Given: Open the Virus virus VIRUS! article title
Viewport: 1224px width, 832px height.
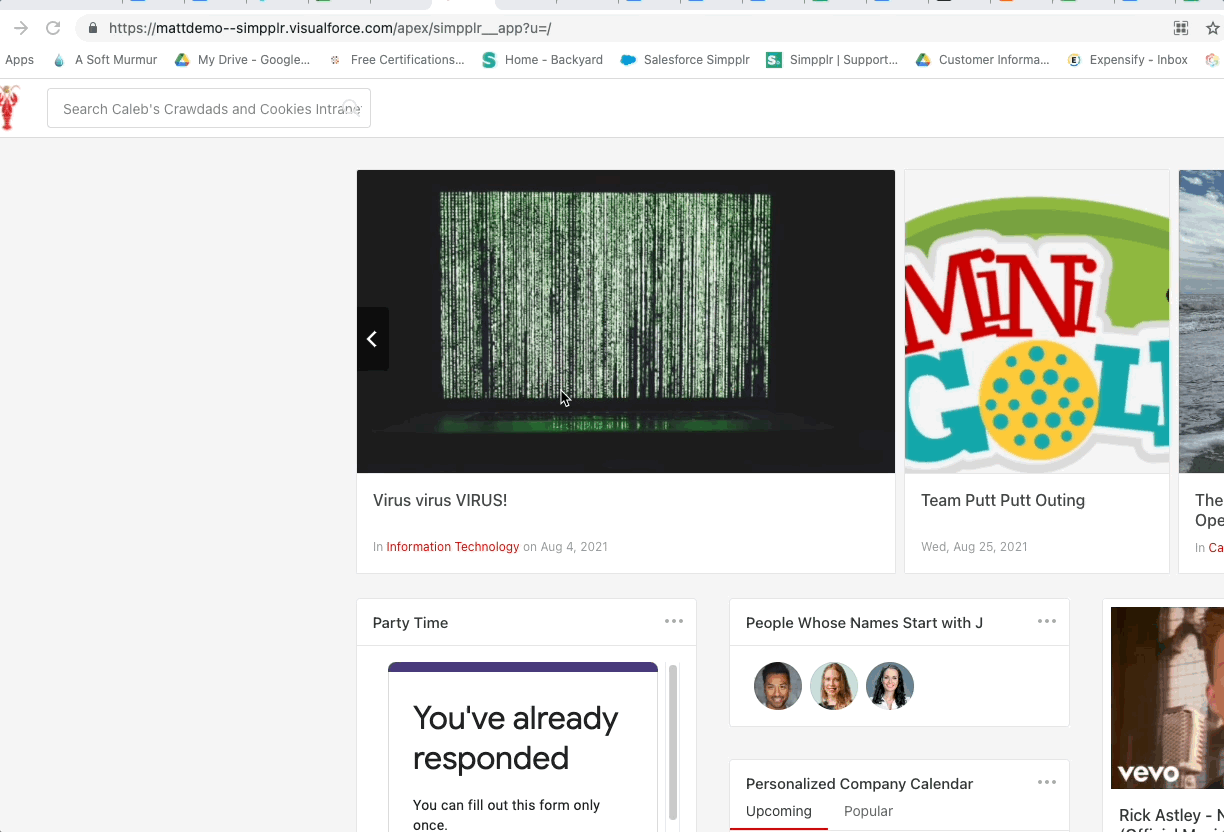Looking at the screenshot, I should 440,500.
